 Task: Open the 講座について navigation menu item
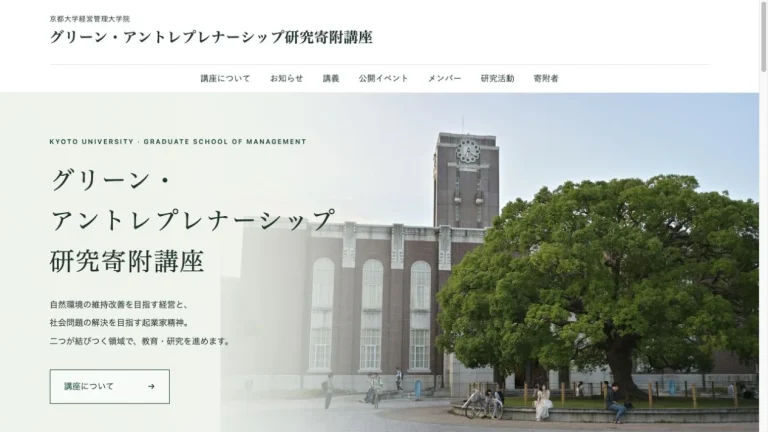225,78
